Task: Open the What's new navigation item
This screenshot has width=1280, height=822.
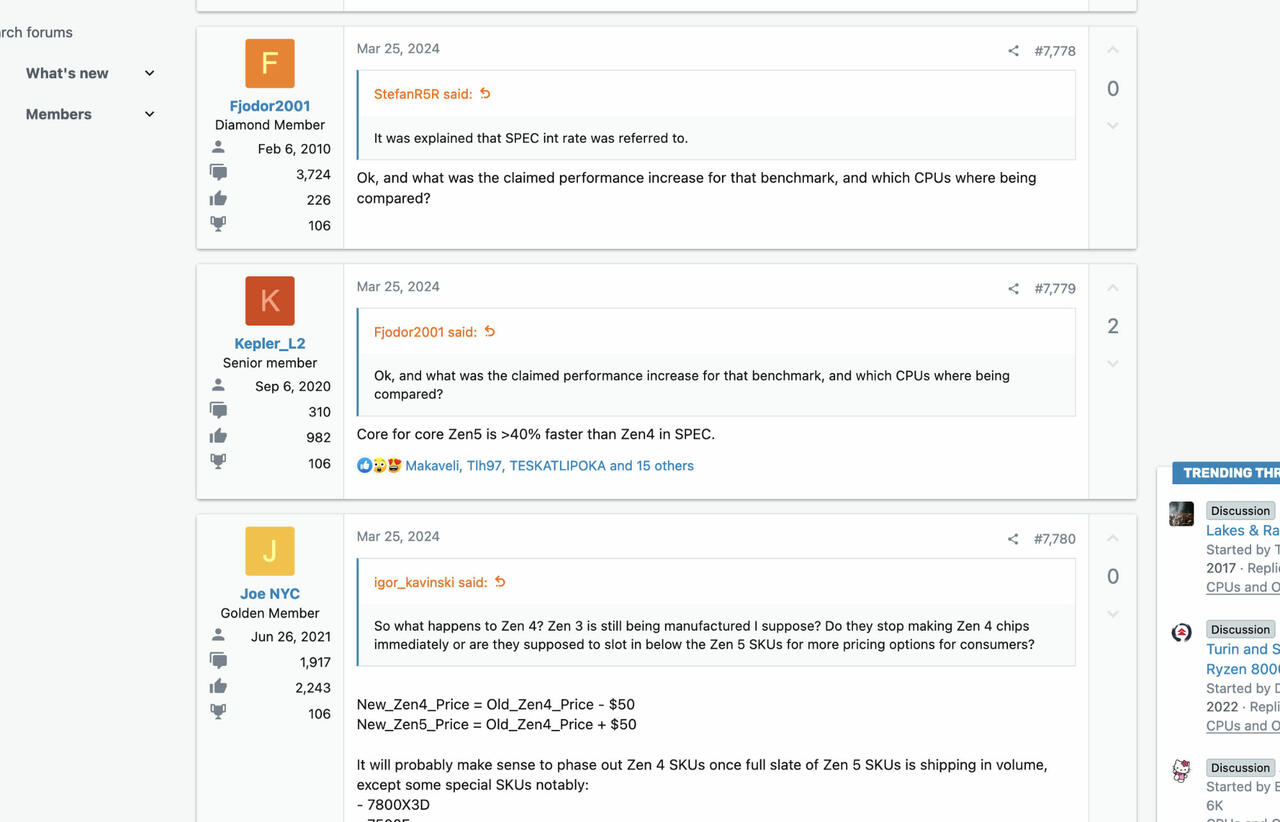Action: 67,73
